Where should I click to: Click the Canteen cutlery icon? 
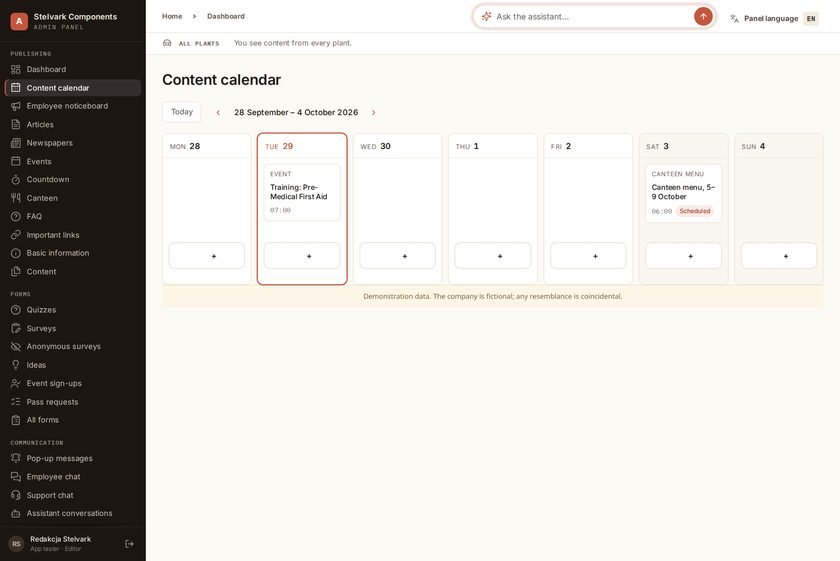tap(16, 198)
